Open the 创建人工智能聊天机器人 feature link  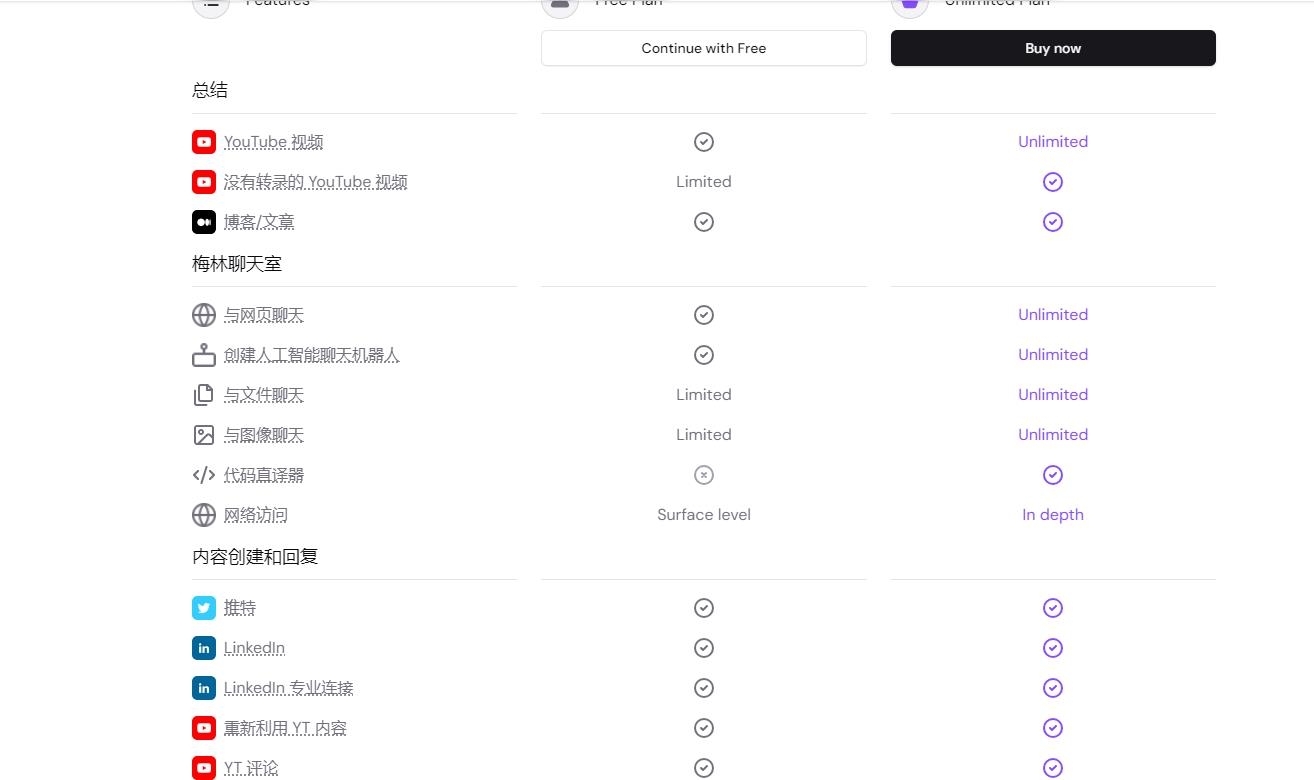coord(312,355)
